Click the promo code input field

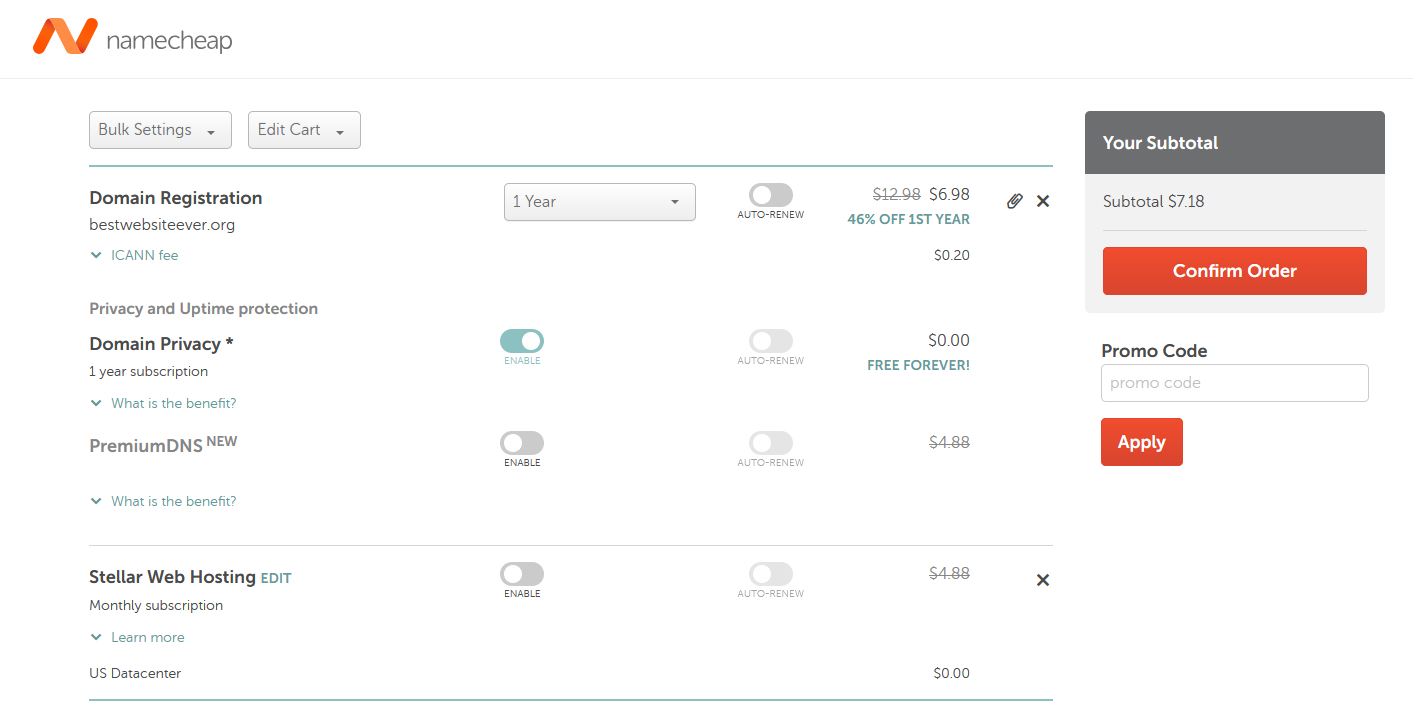click(x=1234, y=383)
